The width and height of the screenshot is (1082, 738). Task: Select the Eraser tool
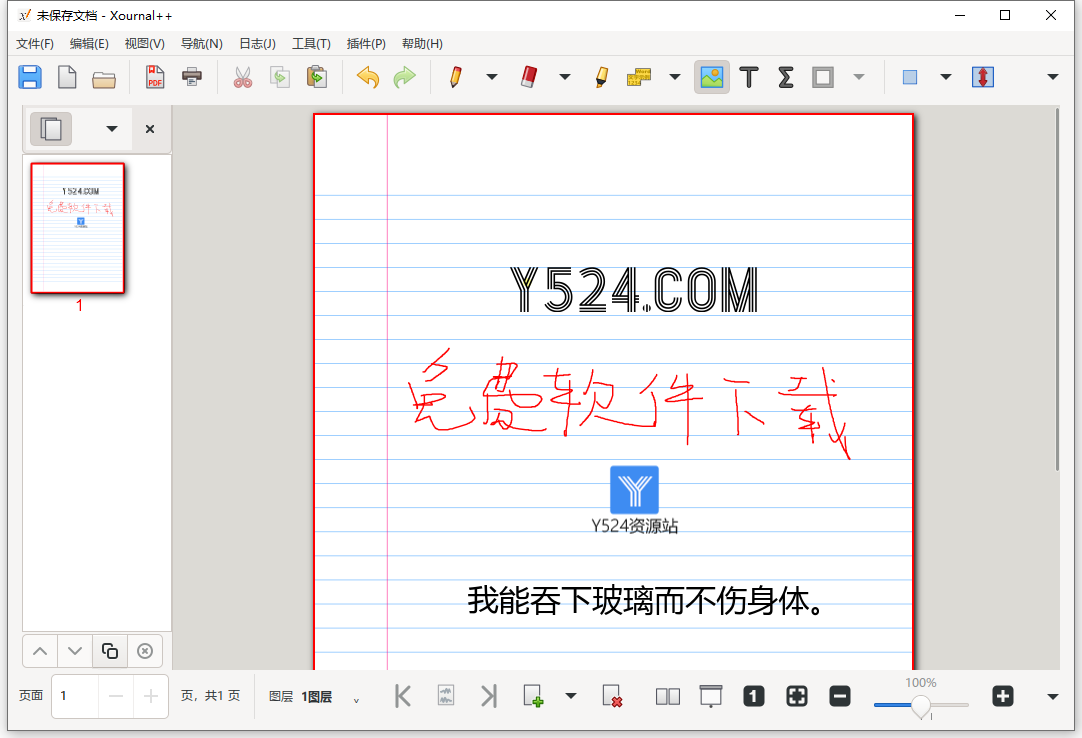coord(529,77)
